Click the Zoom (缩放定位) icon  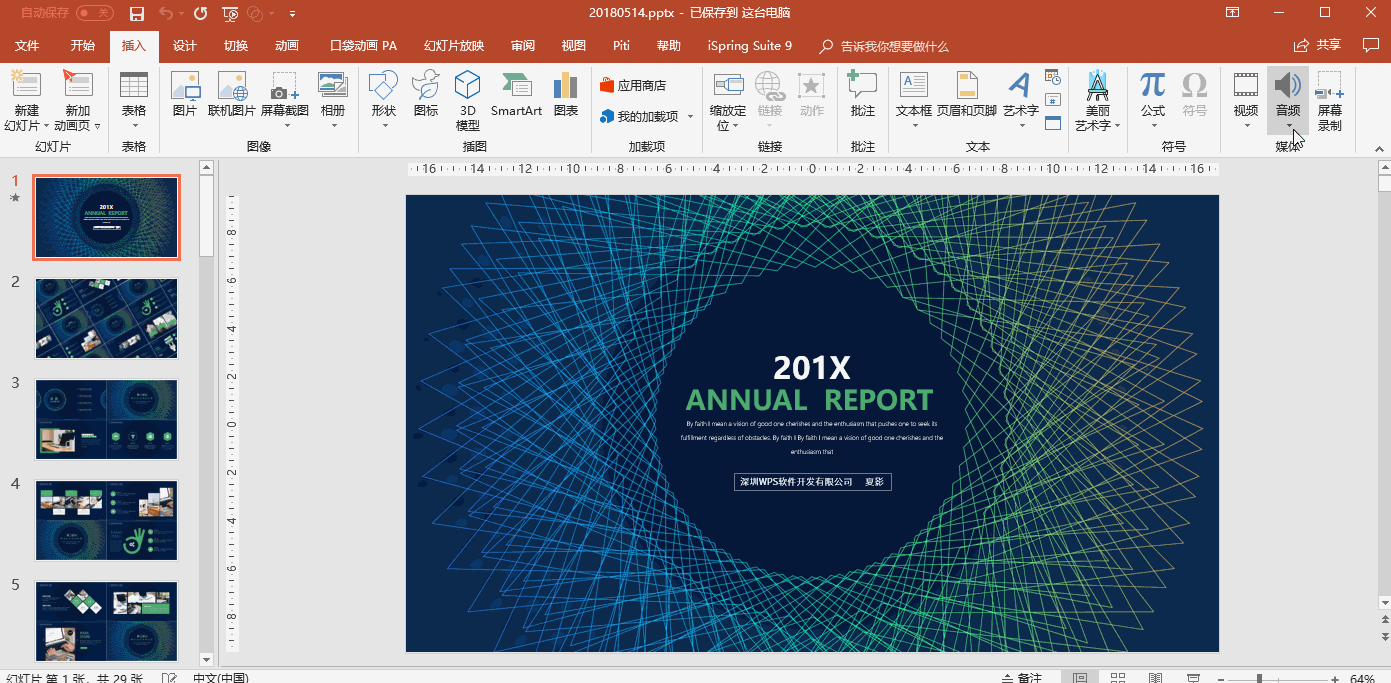727,84
